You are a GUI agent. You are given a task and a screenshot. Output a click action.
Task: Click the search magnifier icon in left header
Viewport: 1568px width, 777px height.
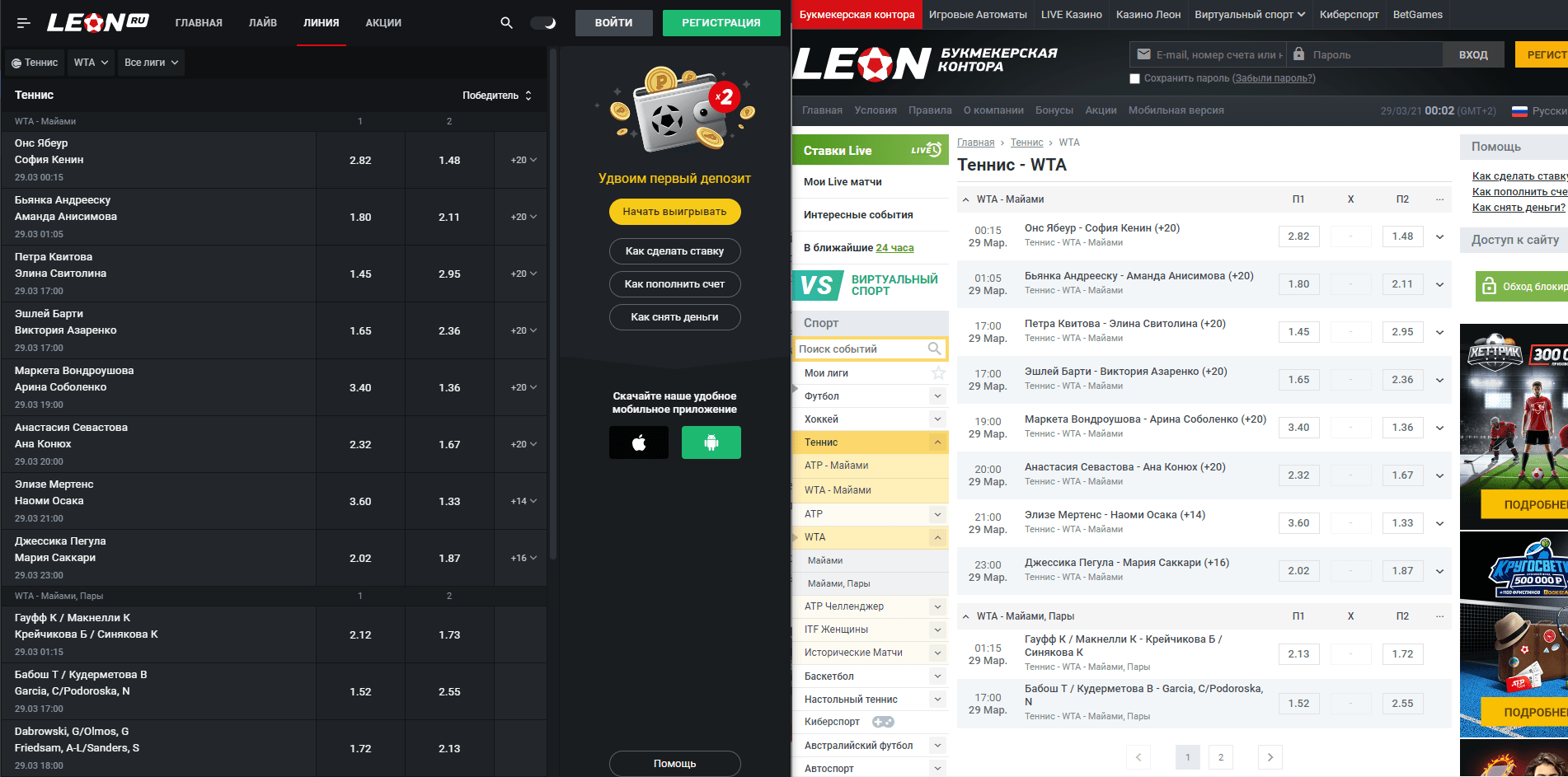pos(506,23)
